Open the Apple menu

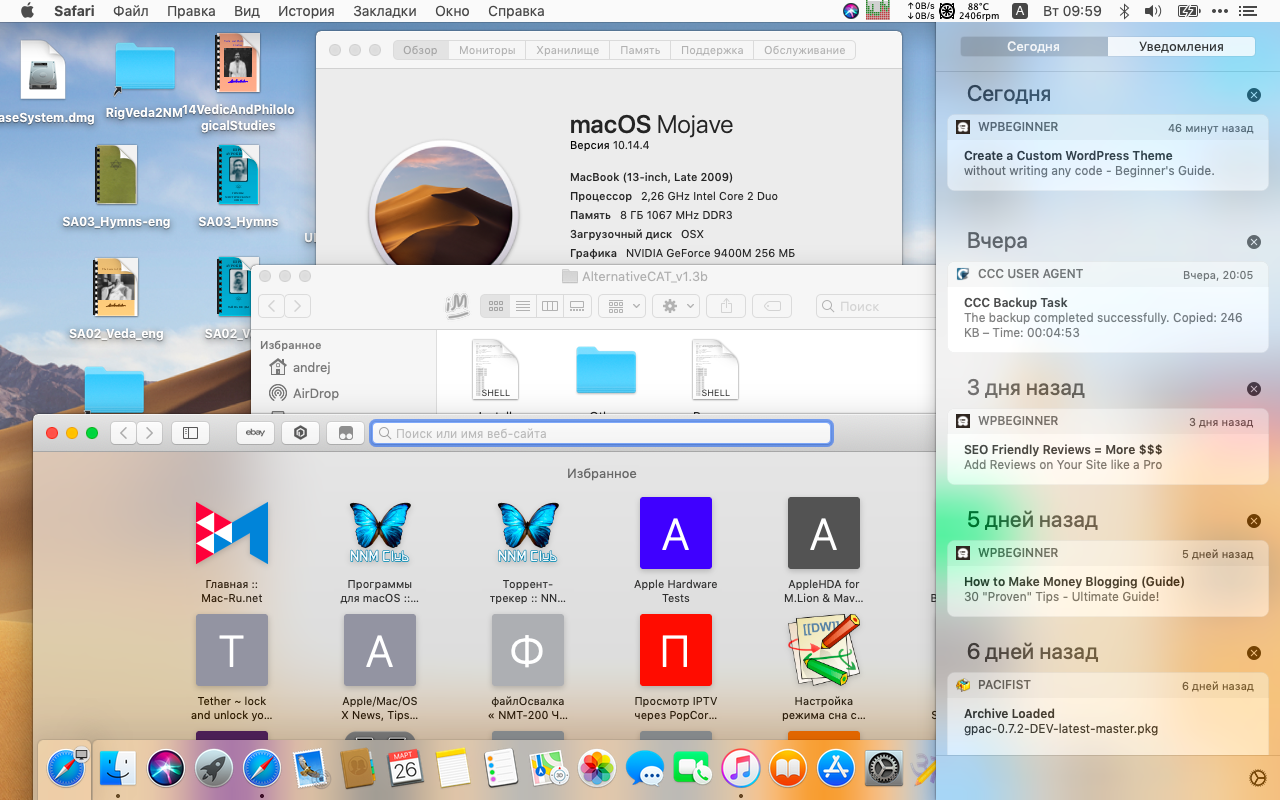[x=27, y=11]
